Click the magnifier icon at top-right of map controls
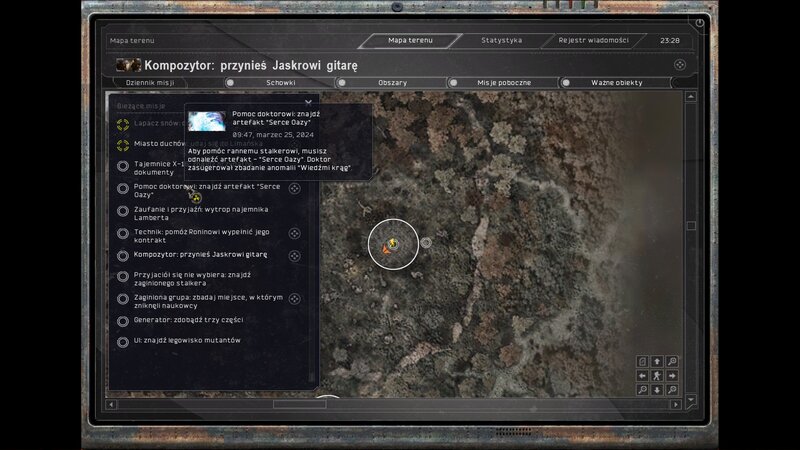This screenshot has width=800, height=450. [x=672, y=361]
